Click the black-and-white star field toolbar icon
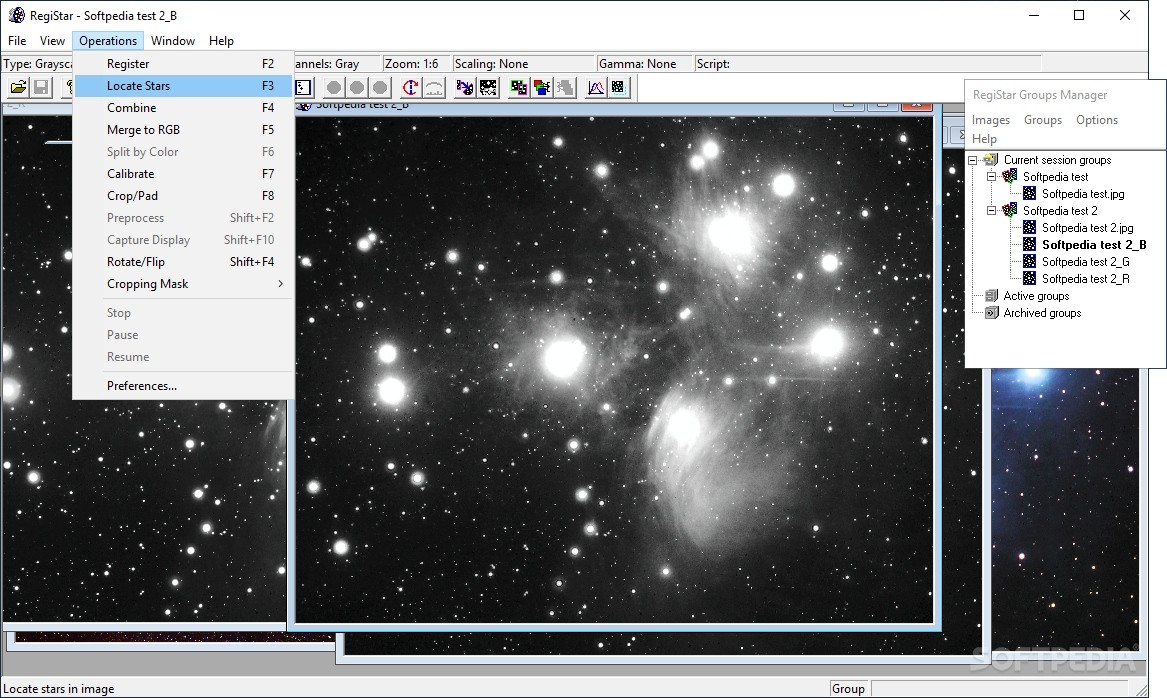1167x698 pixels. (488, 88)
